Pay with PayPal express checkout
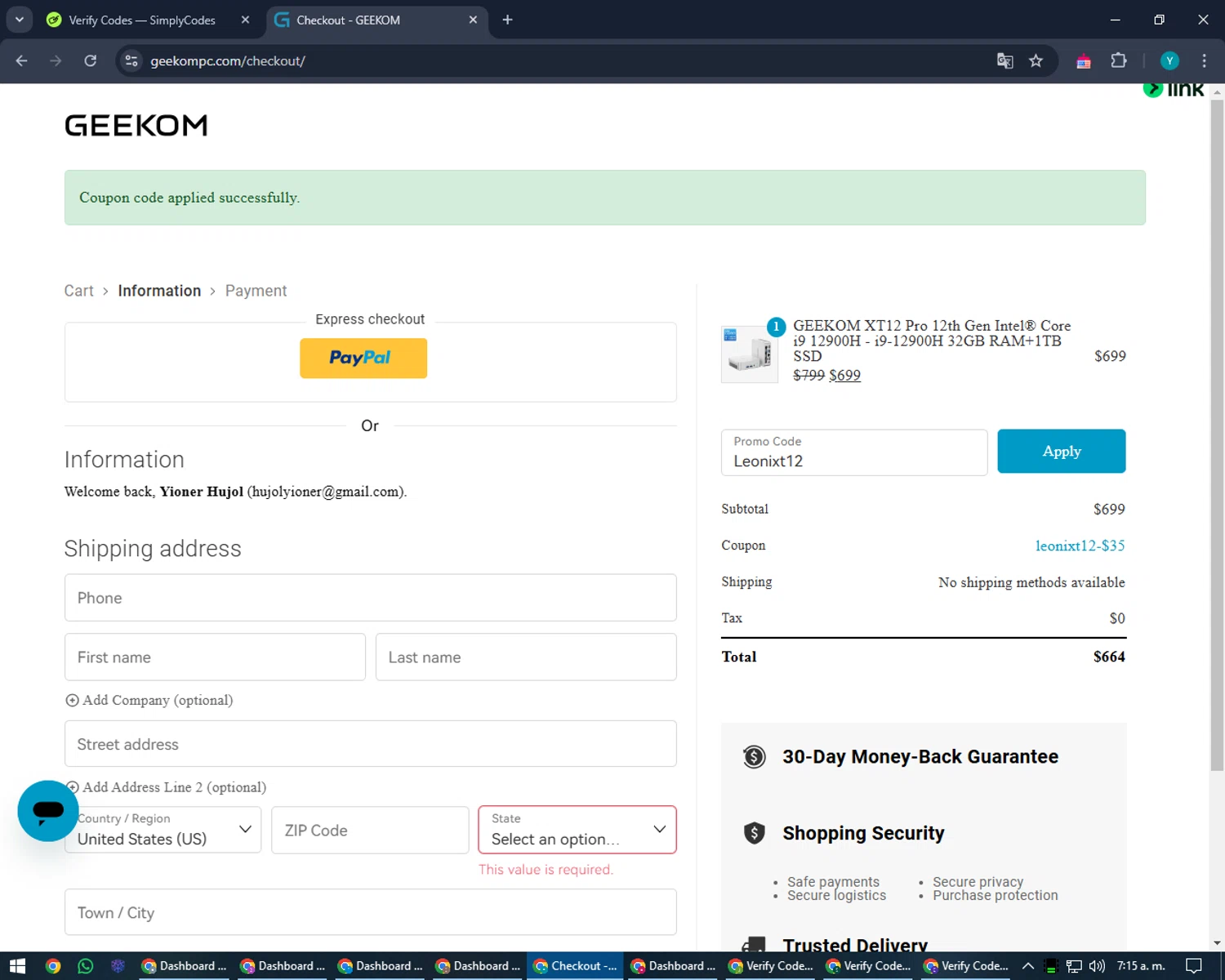 click(363, 358)
